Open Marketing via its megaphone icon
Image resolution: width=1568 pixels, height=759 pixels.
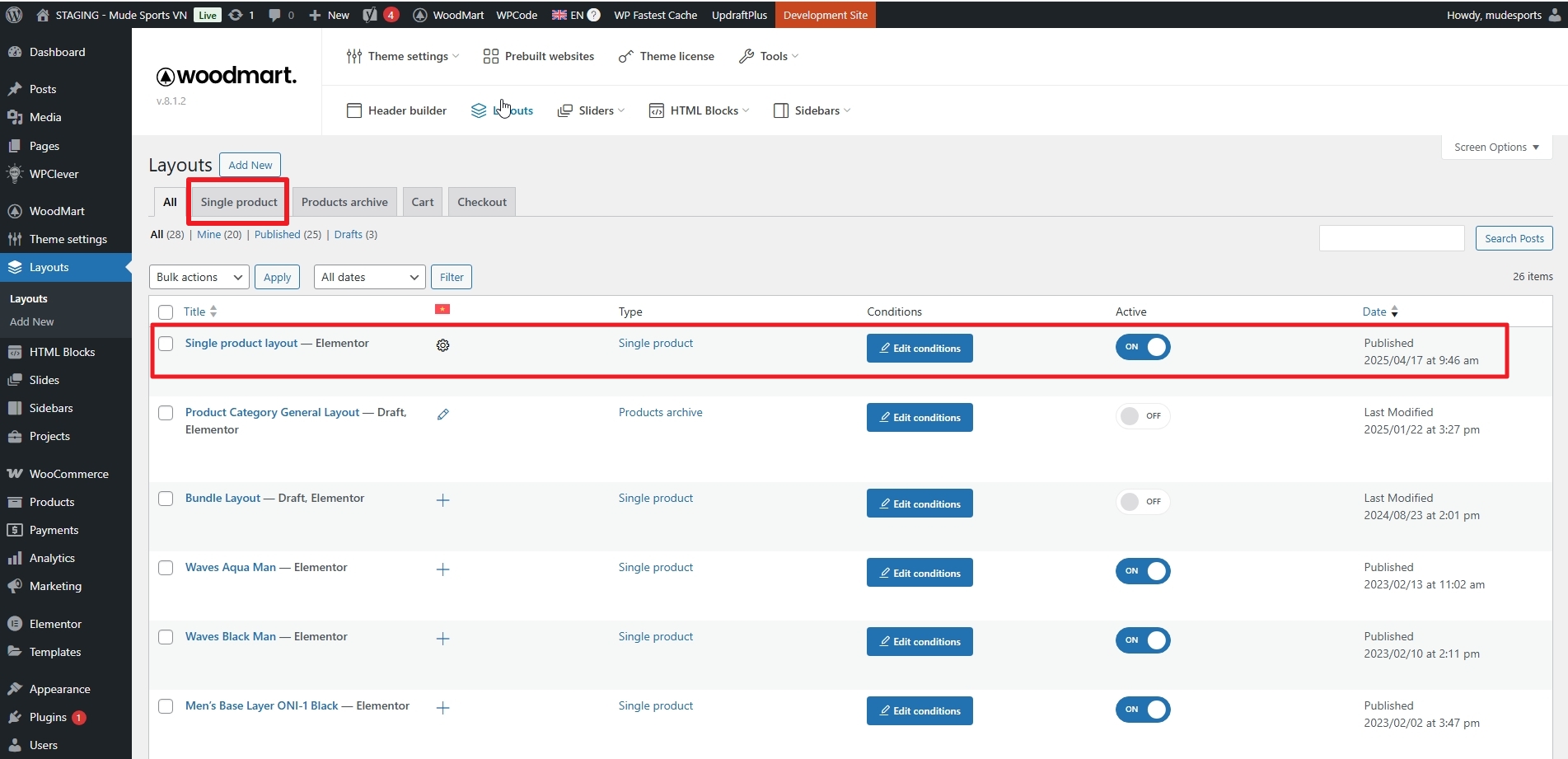(14, 586)
